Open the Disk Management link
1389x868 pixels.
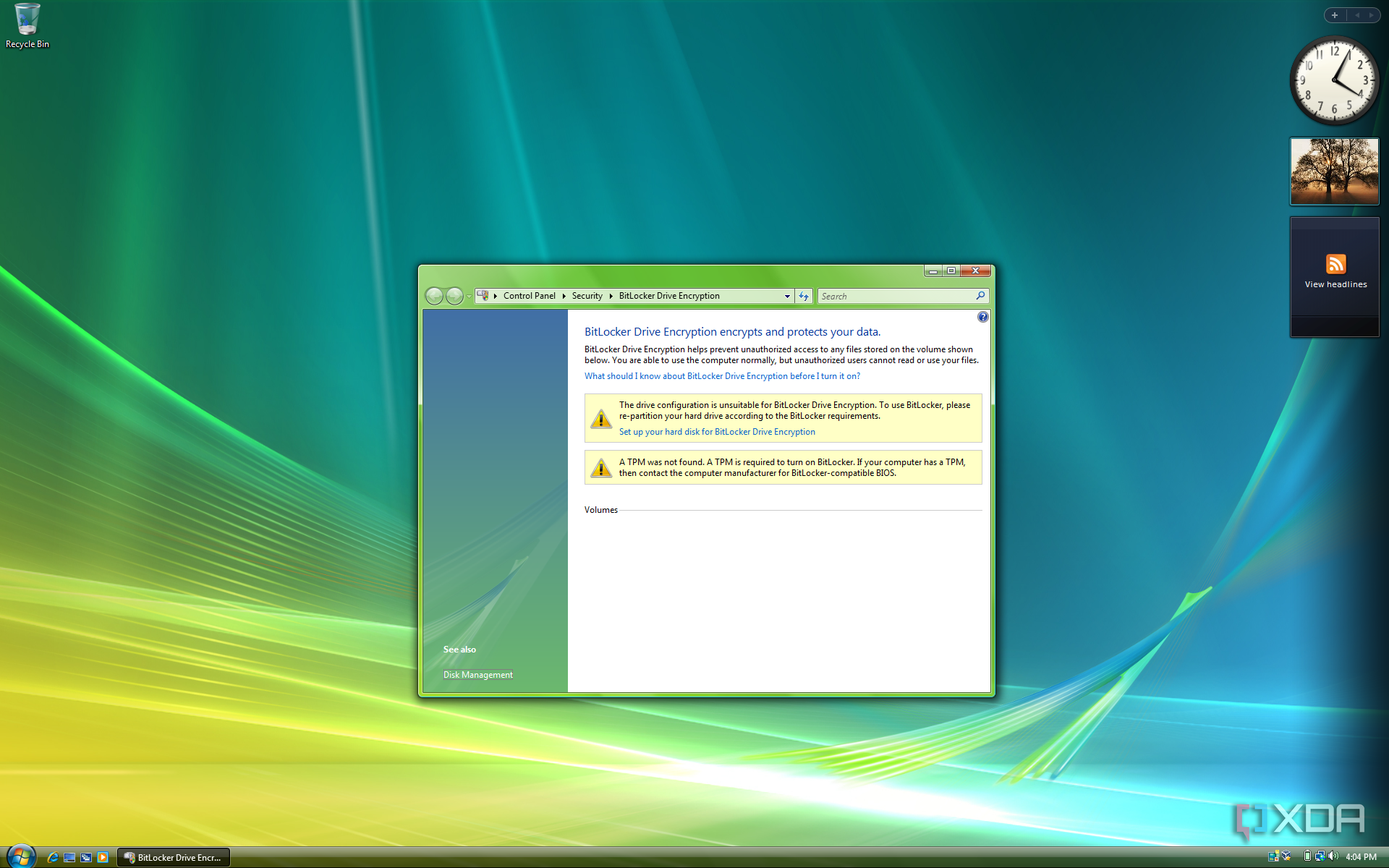[x=478, y=675]
